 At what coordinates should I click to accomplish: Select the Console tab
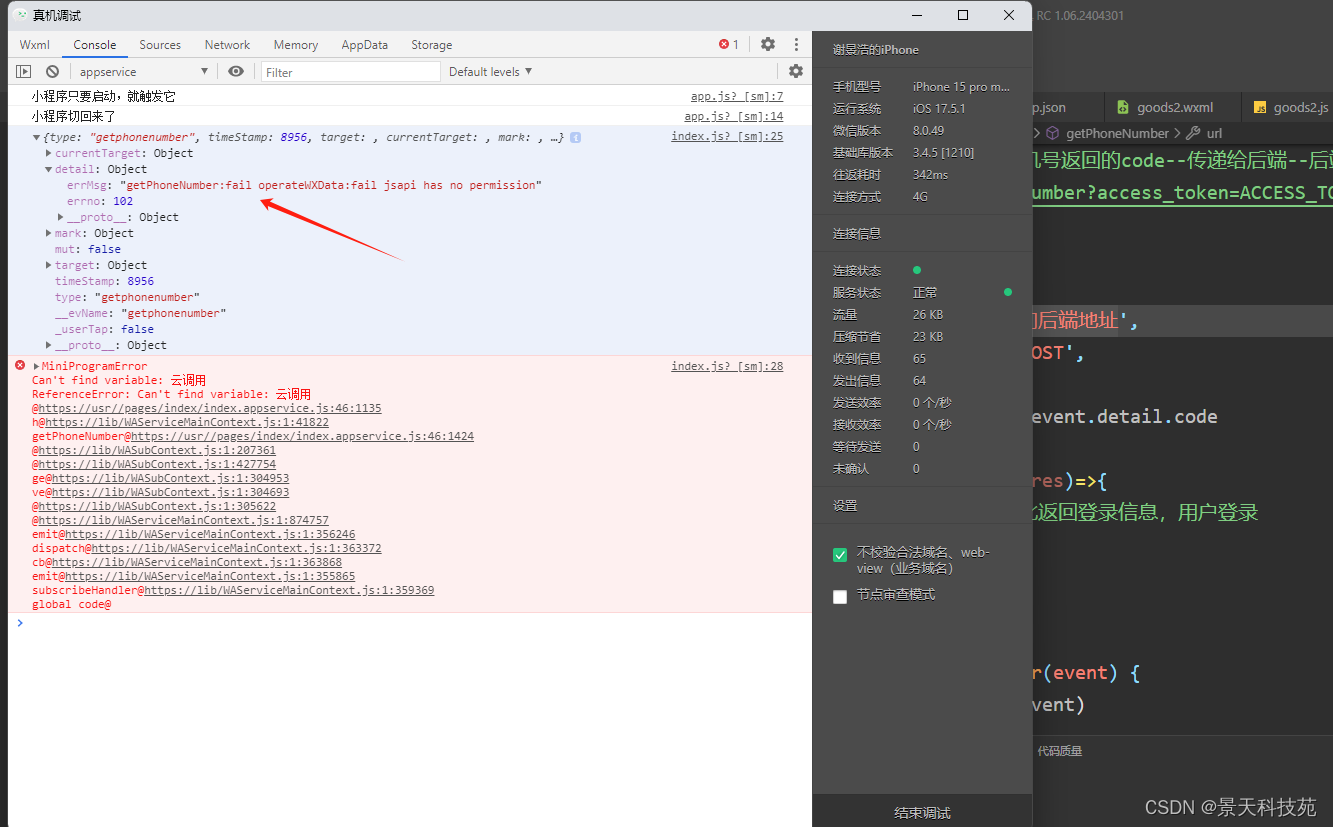click(x=95, y=45)
